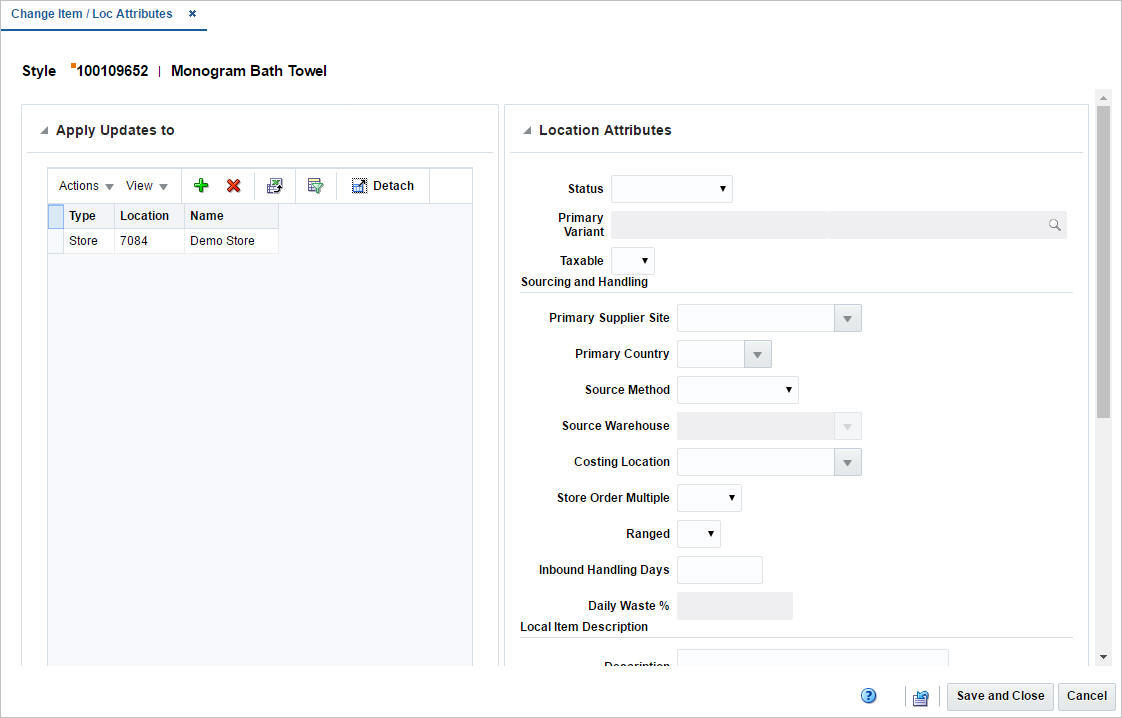Image resolution: width=1122 pixels, height=718 pixels.
Task: Add a new location row
Action: pos(200,185)
